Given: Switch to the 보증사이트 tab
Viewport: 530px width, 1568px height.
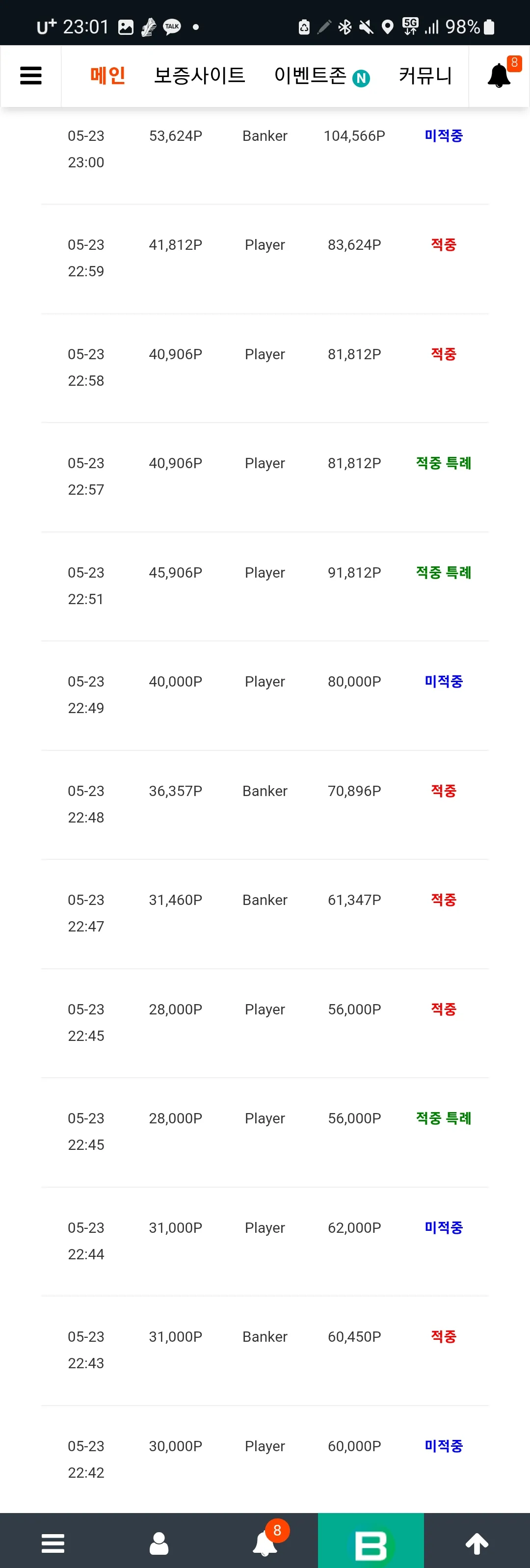Looking at the screenshot, I should [x=200, y=76].
